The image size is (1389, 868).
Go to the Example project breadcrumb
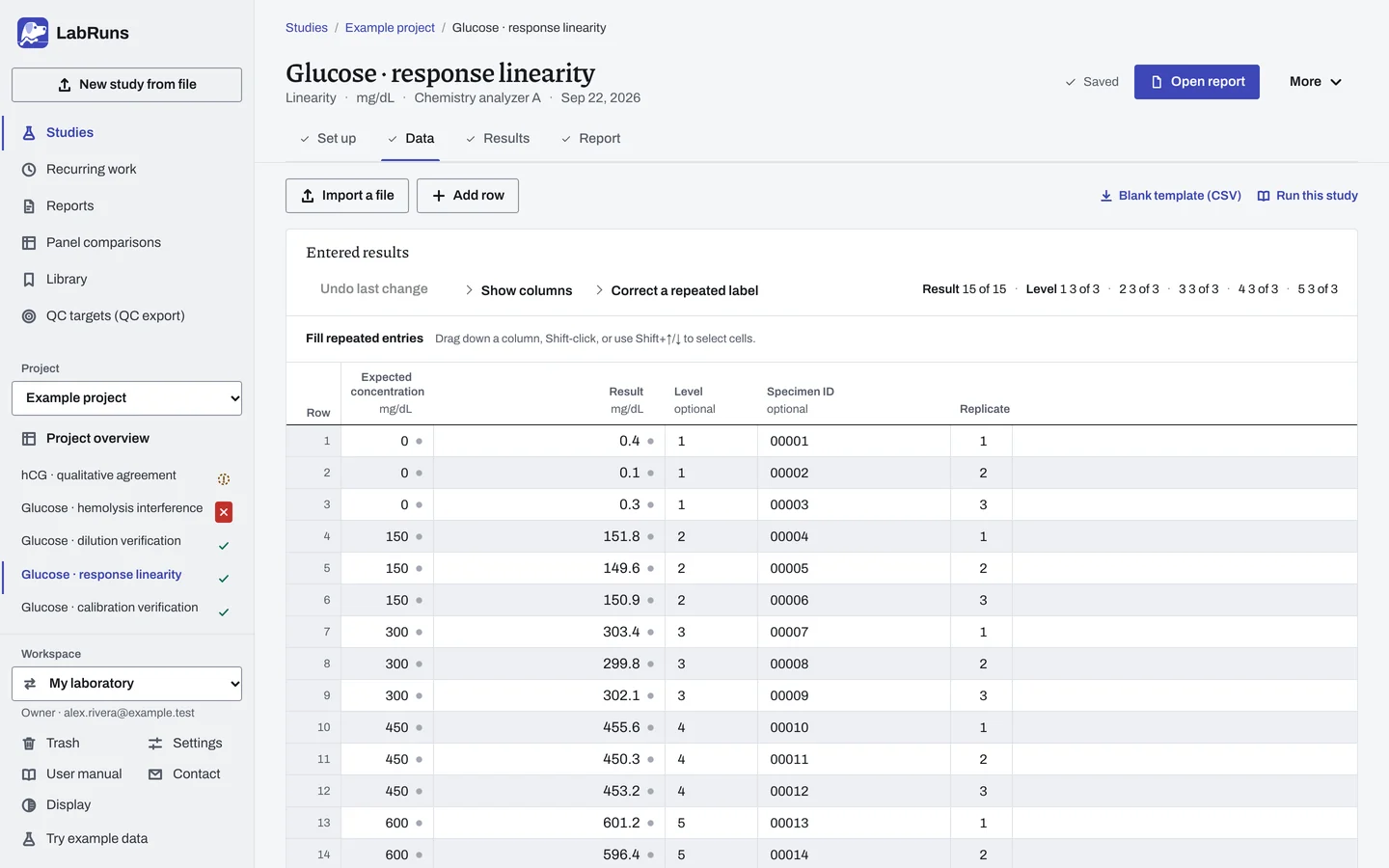click(390, 28)
